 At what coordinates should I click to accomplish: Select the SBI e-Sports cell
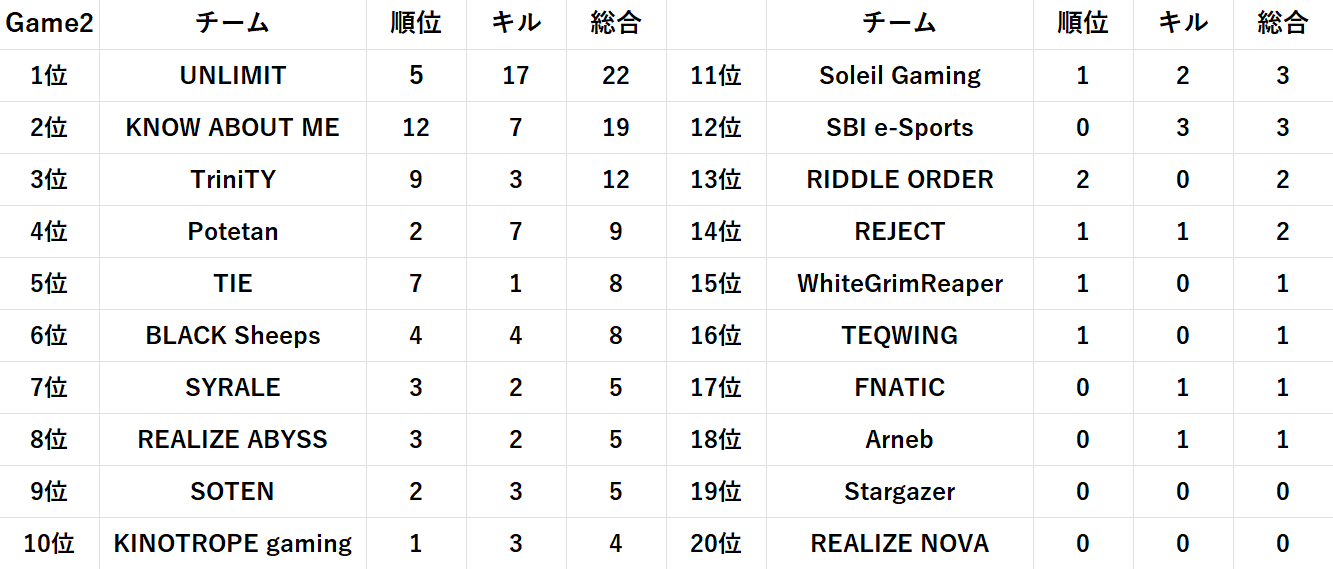pyautogui.click(x=900, y=128)
